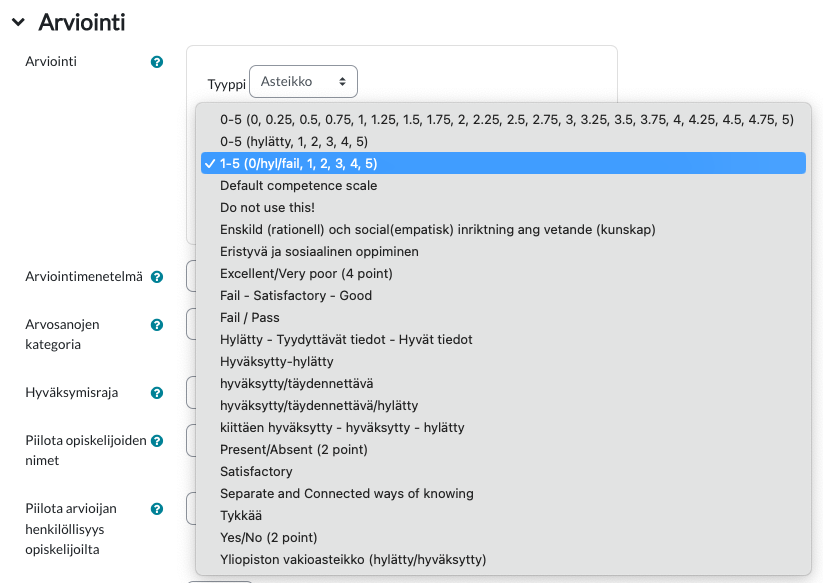Pick Yliopiston vakioasteikko (hylätty/hyväksytty)
Image resolution: width=823 pixels, height=583 pixels.
point(503,559)
